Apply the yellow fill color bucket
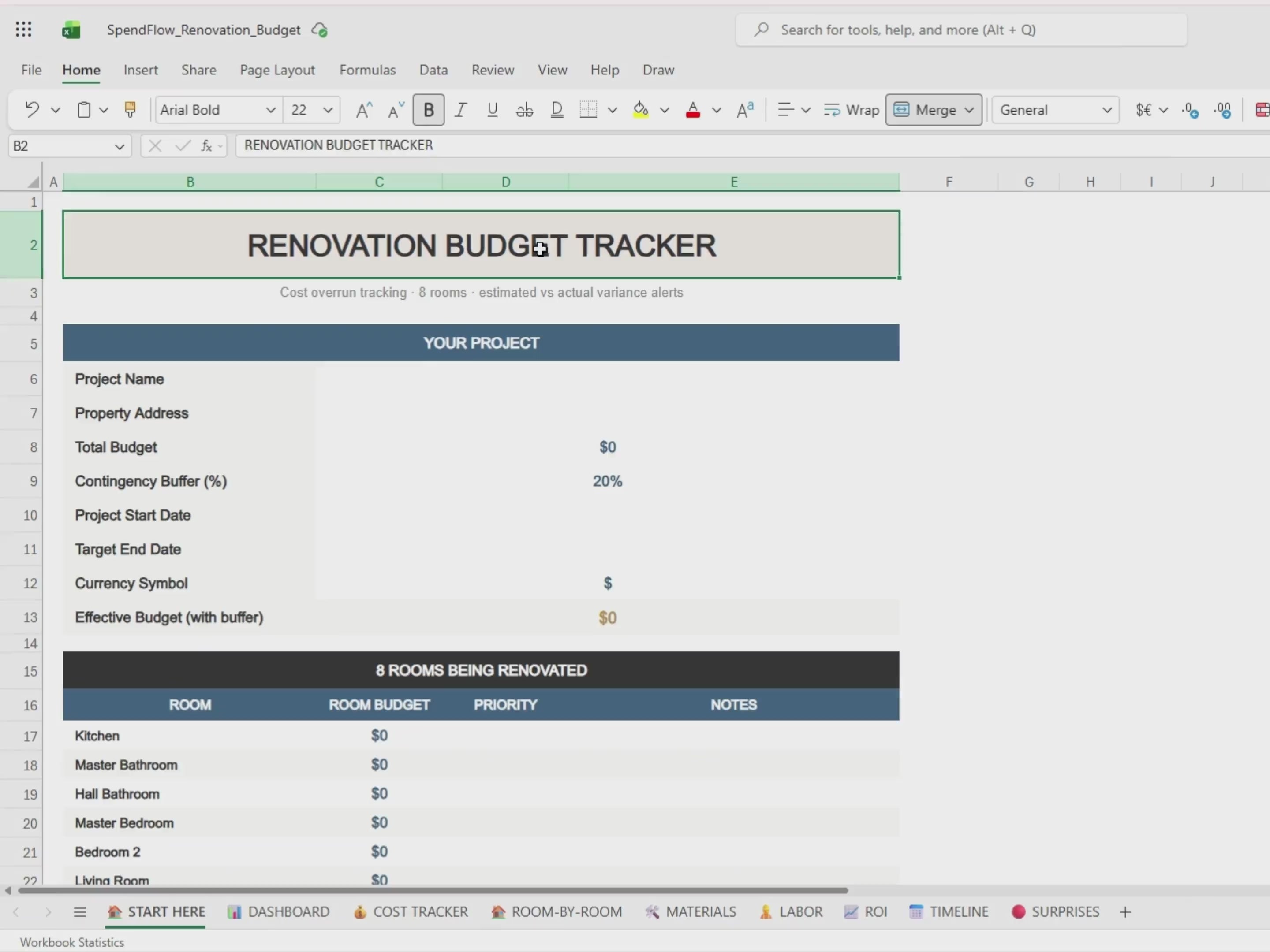The width and height of the screenshot is (1270, 952). [641, 110]
